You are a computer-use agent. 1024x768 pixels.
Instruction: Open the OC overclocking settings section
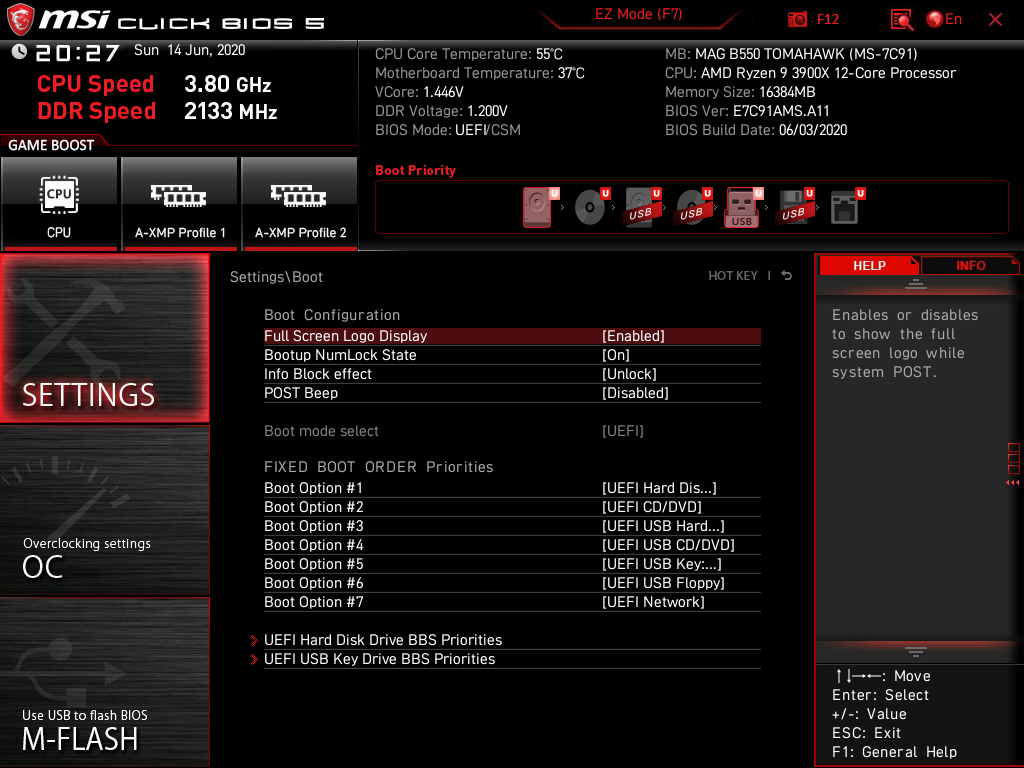104,511
